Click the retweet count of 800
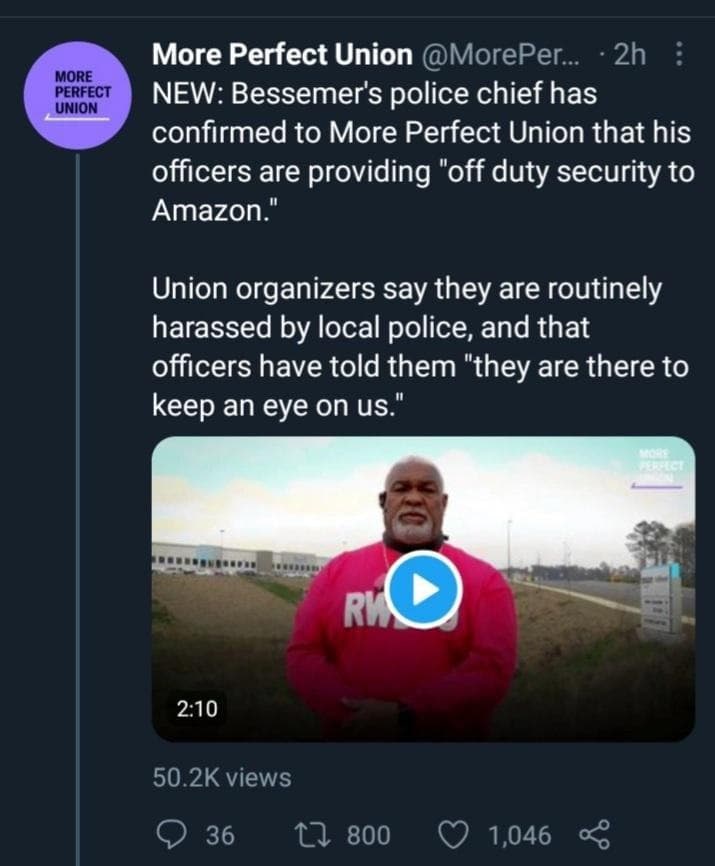Screen dimensions: 715x866 367,834
